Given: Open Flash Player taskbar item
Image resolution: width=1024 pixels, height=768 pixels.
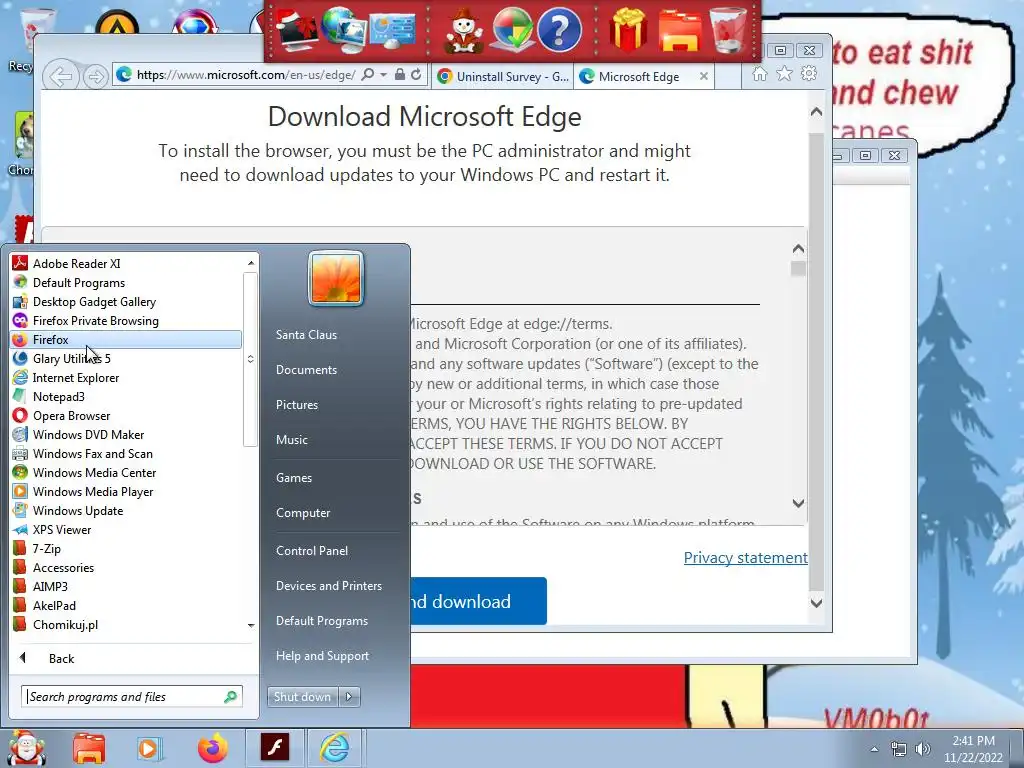Looking at the screenshot, I should [x=275, y=748].
